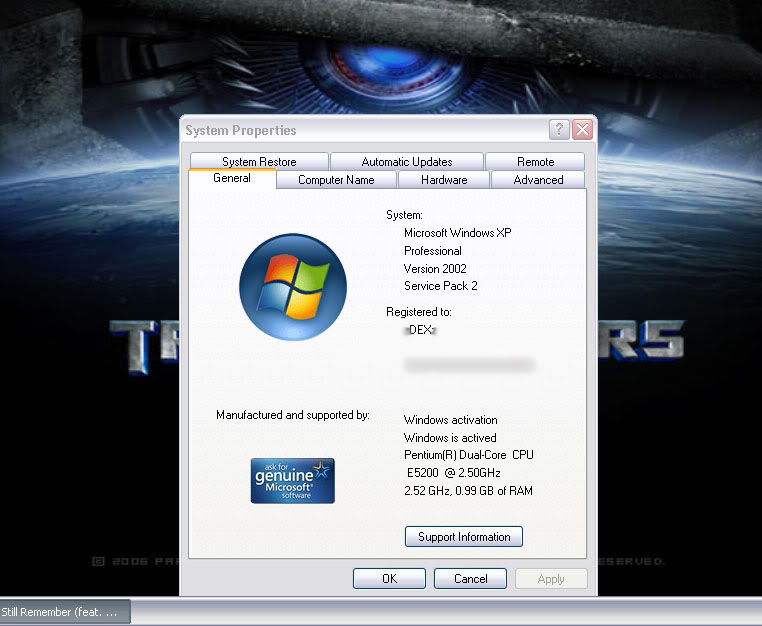Click the help question mark icon
Viewport: 762px width, 626px height.
tap(559, 130)
